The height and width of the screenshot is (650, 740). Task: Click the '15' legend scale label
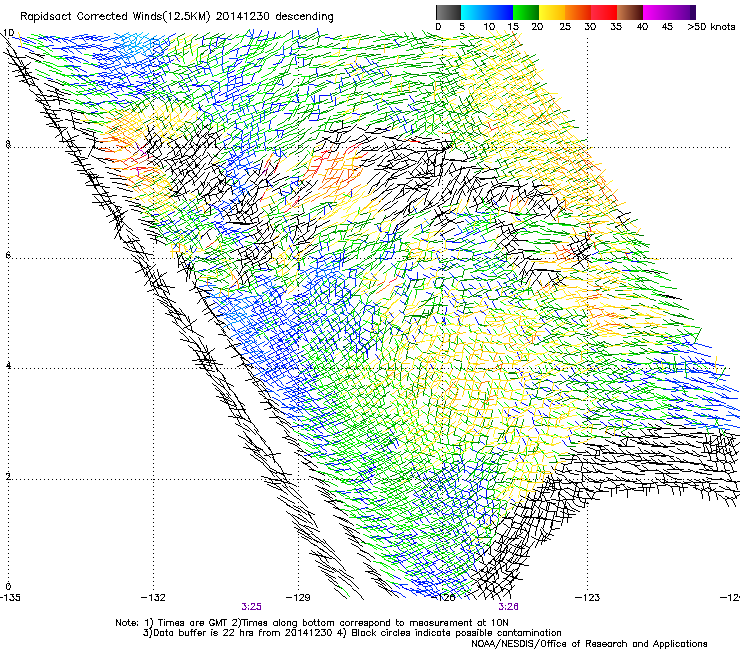point(513,27)
